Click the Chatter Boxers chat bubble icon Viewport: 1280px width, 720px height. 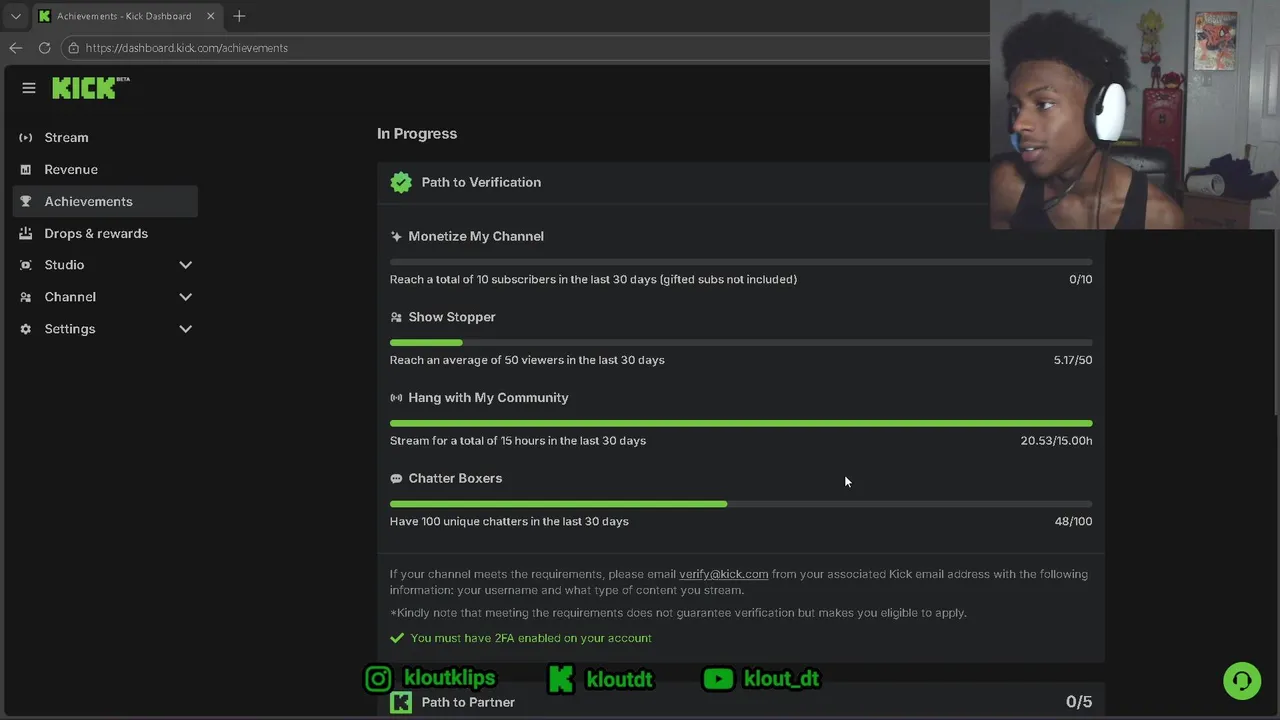[396, 479]
